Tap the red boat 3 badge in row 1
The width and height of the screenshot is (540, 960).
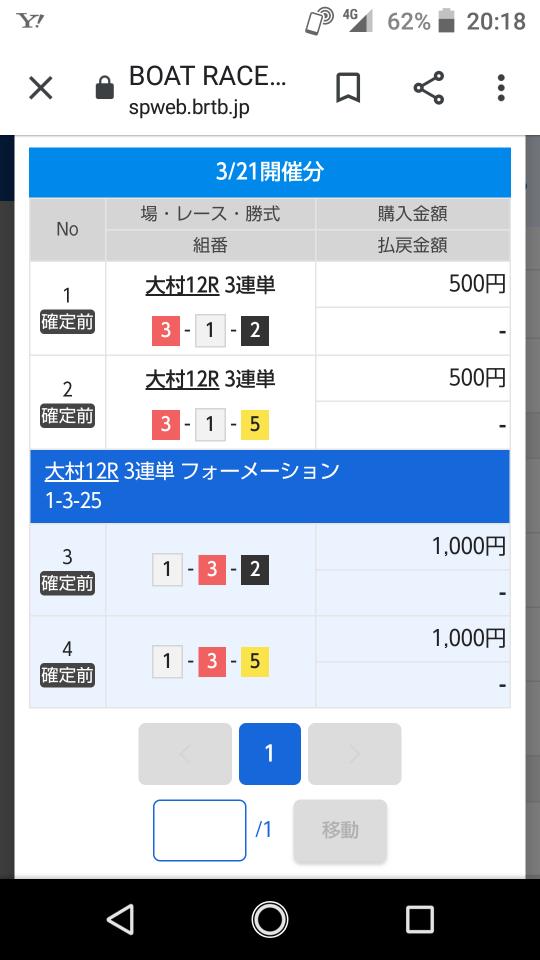[x=166, y=331]
